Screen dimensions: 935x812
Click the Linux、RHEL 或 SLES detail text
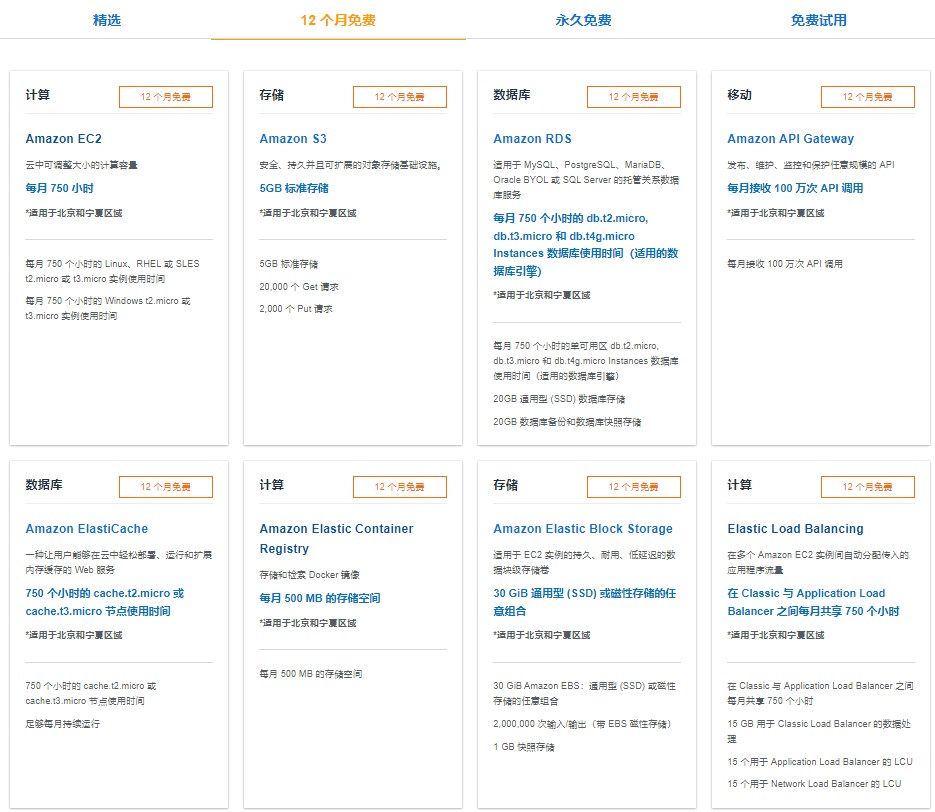pos(112,271)
